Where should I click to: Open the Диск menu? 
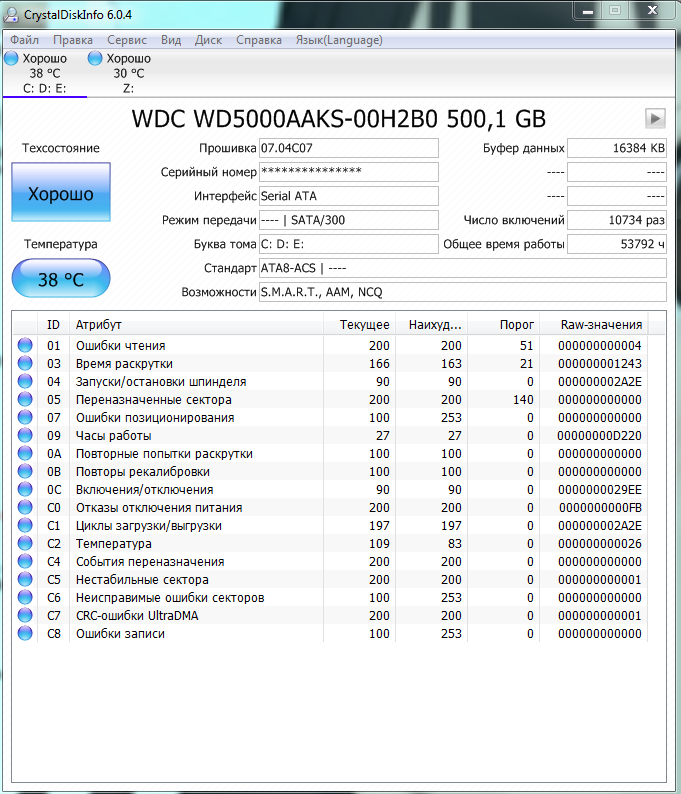[x=208, y=40]
